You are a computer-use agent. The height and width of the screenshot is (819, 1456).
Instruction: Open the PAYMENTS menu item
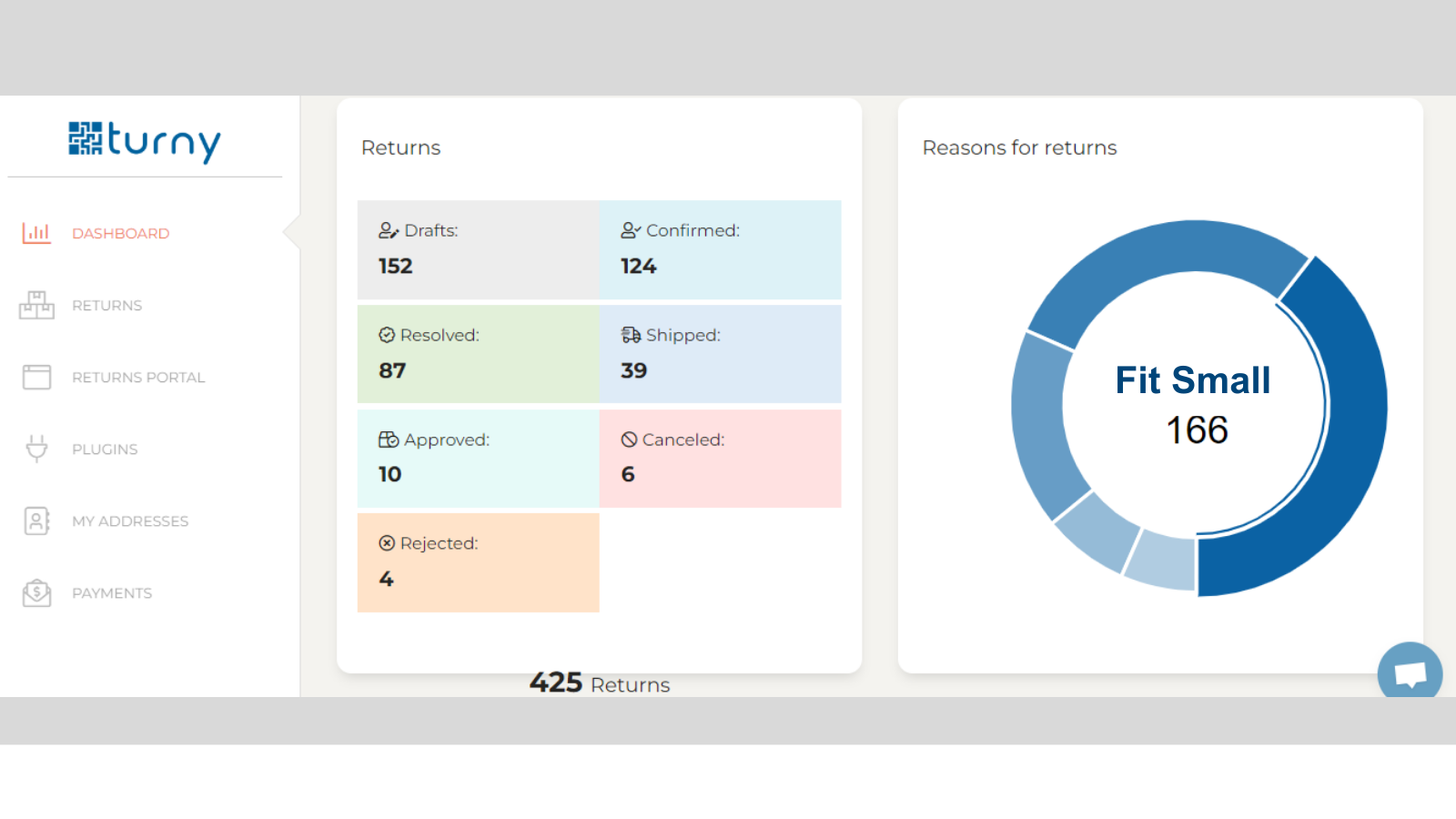coord(112,592)
